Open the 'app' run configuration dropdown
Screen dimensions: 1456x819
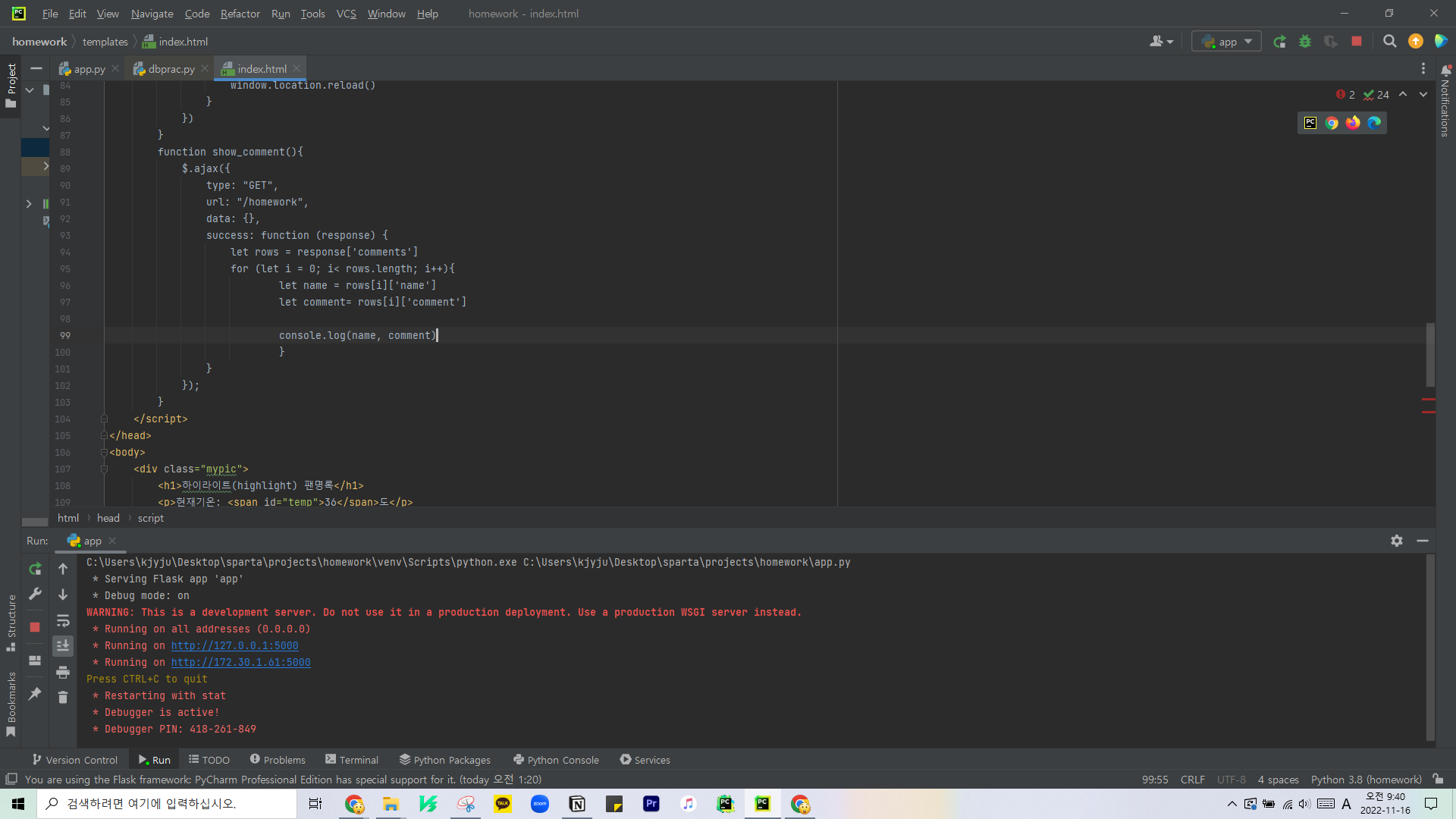[1226, 42]
